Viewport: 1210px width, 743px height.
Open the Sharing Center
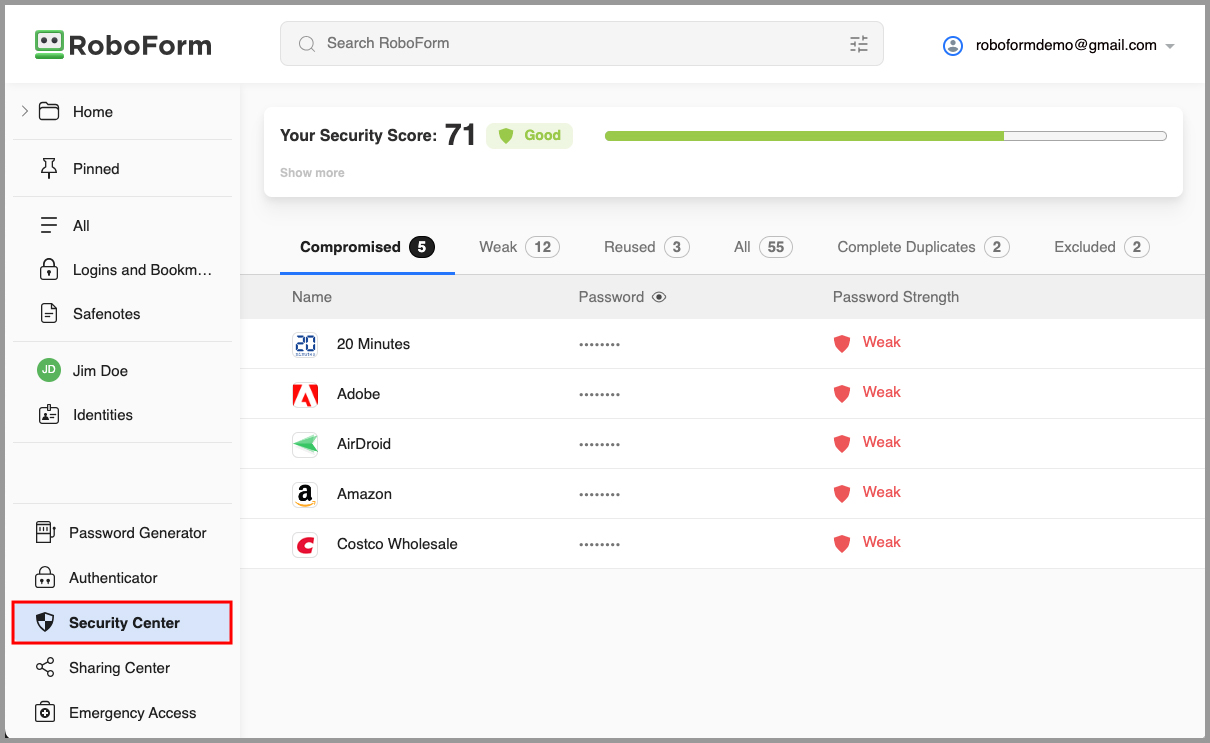point(119,668)
